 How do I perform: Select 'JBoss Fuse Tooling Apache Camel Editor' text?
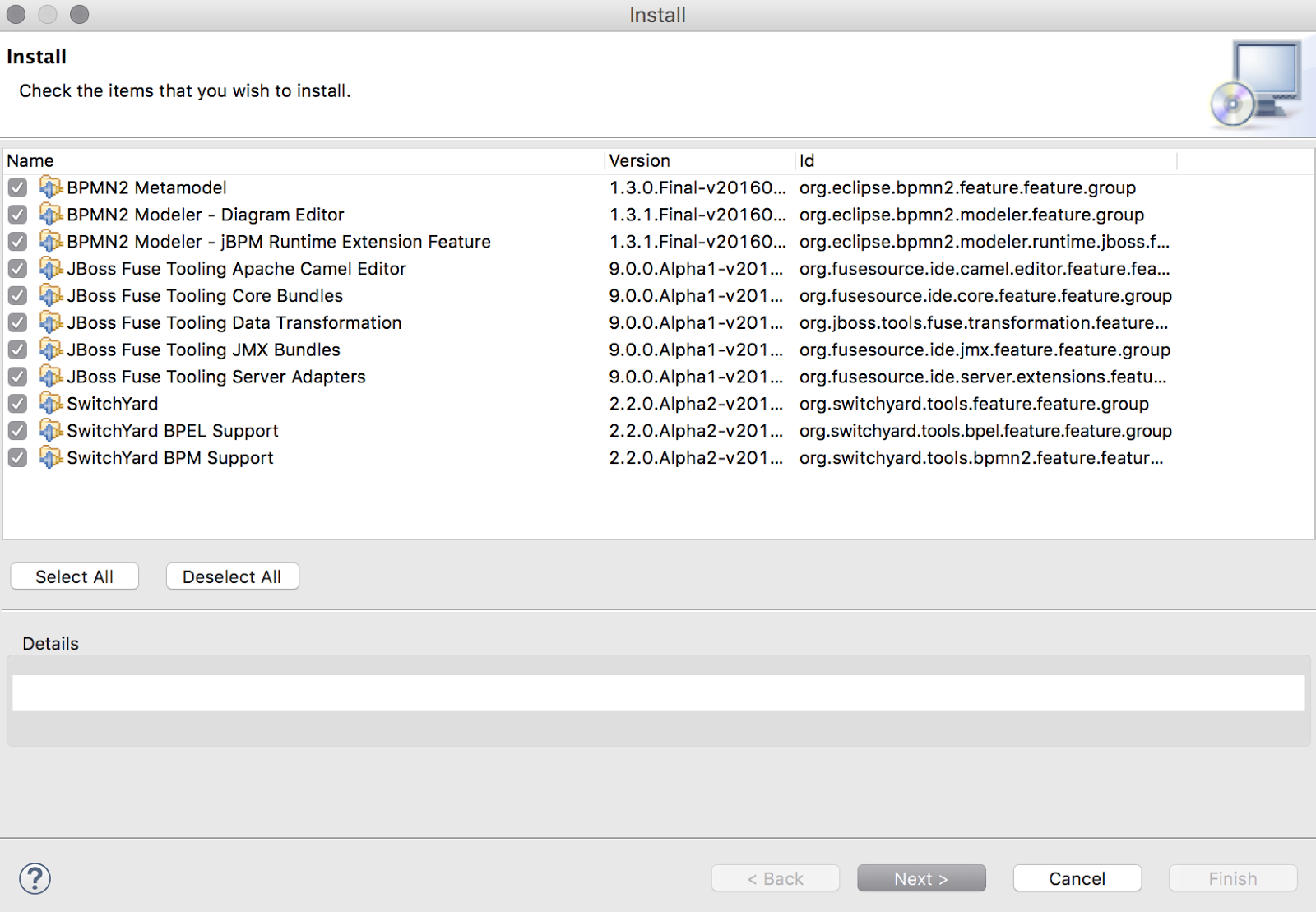pos(237,269)
